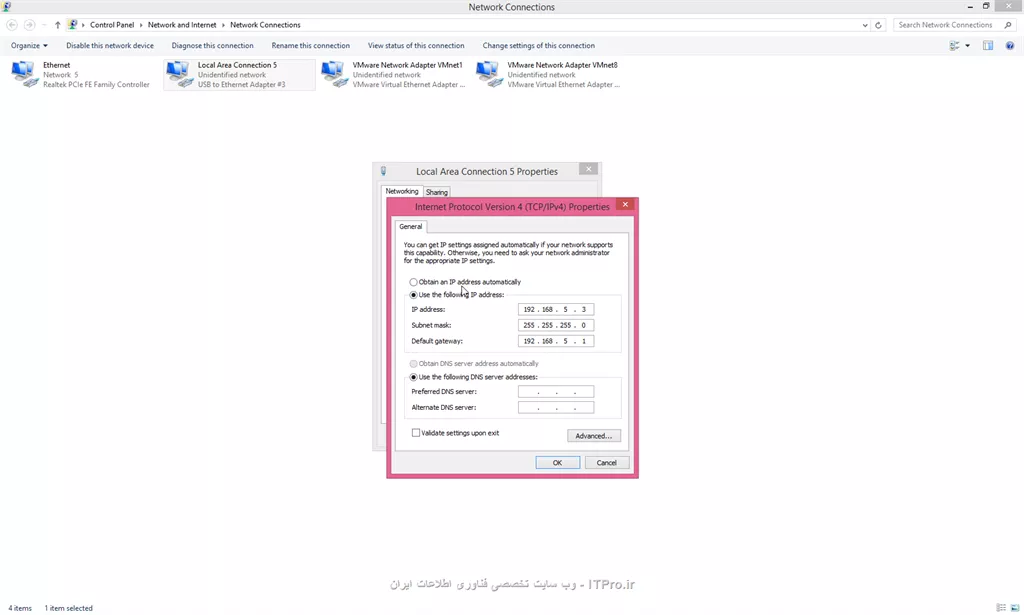Click the Preferred DNS server field
The width and height of the screenshot is (1024, 615).
(556, 392)
